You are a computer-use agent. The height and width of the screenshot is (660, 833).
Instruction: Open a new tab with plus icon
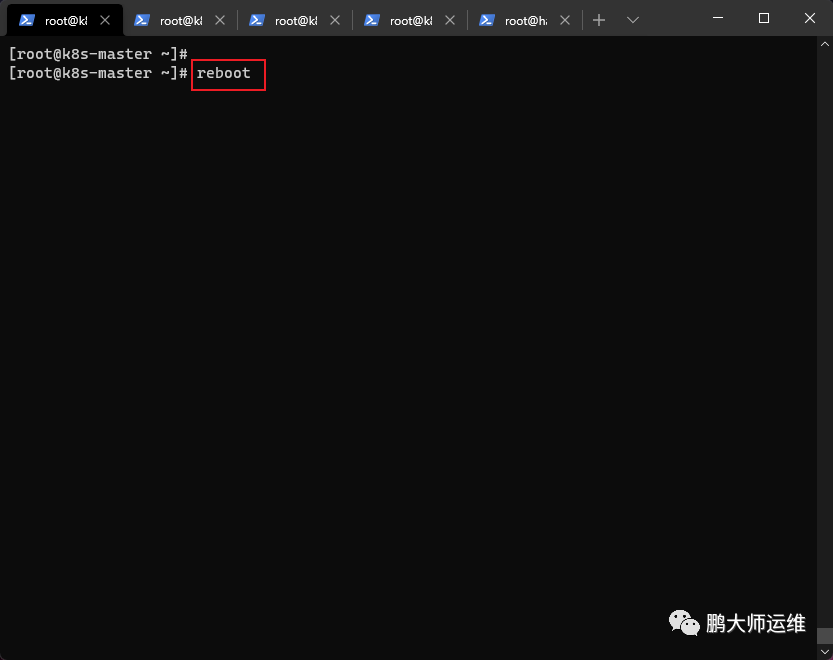coord(599,20)
